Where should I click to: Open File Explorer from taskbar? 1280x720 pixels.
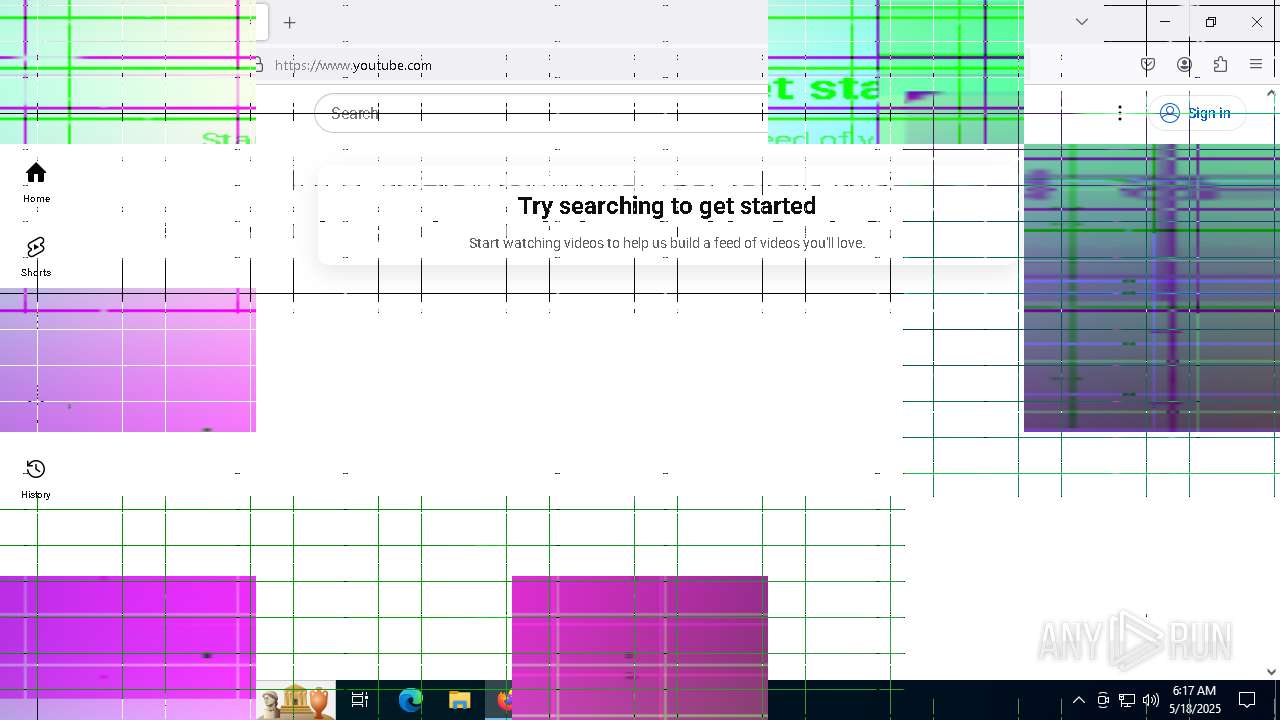460,700
